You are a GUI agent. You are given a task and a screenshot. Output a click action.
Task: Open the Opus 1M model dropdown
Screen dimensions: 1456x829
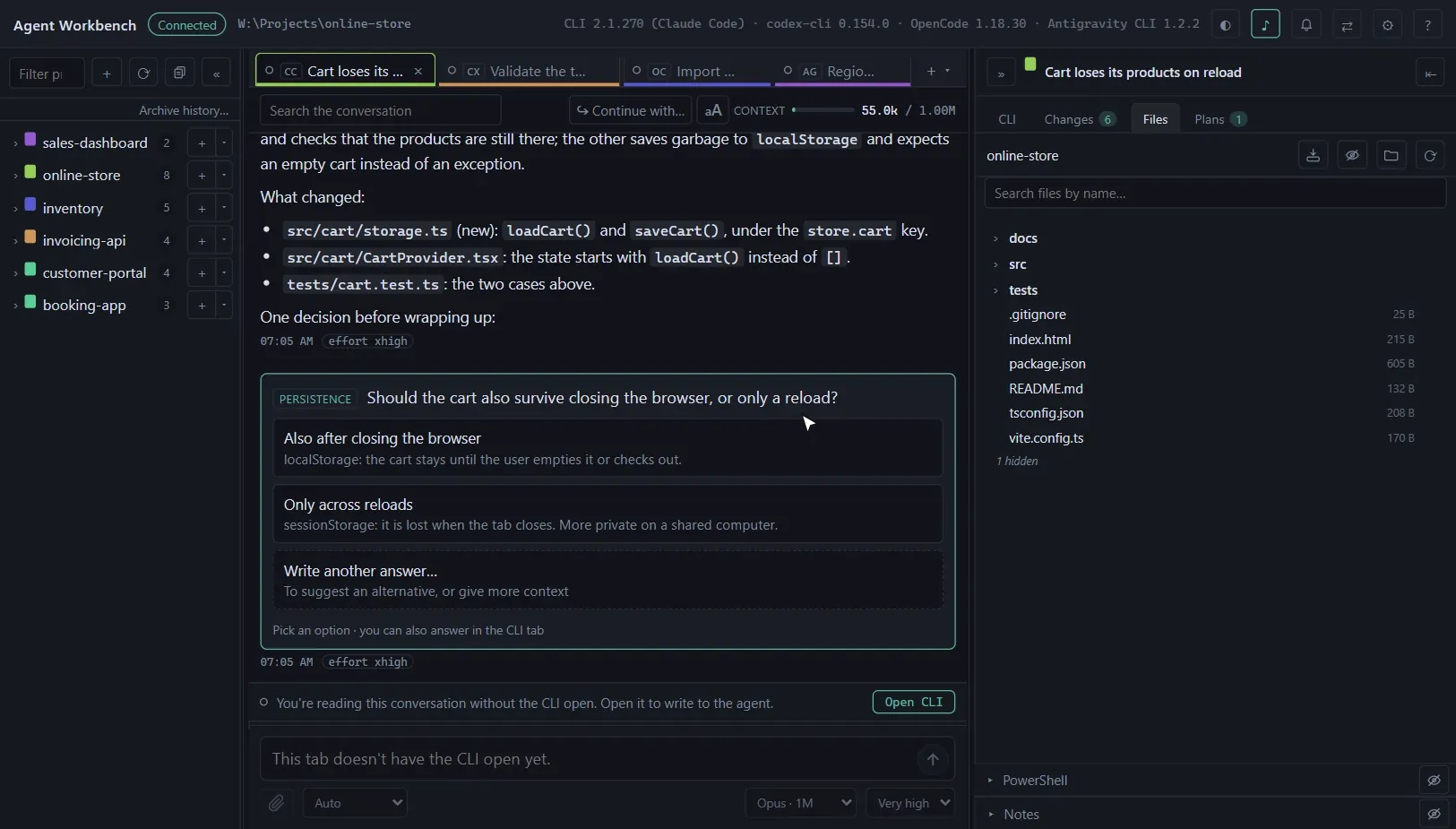(x=801, y=803)
